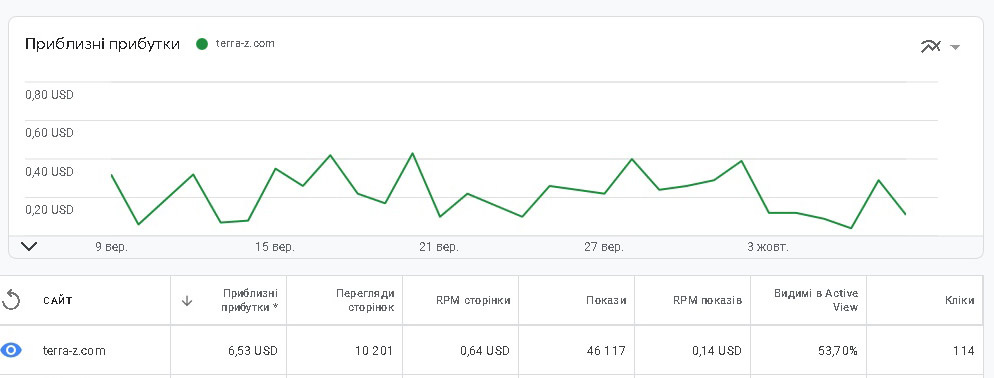Click the САЙТ column header

point(58,301)
